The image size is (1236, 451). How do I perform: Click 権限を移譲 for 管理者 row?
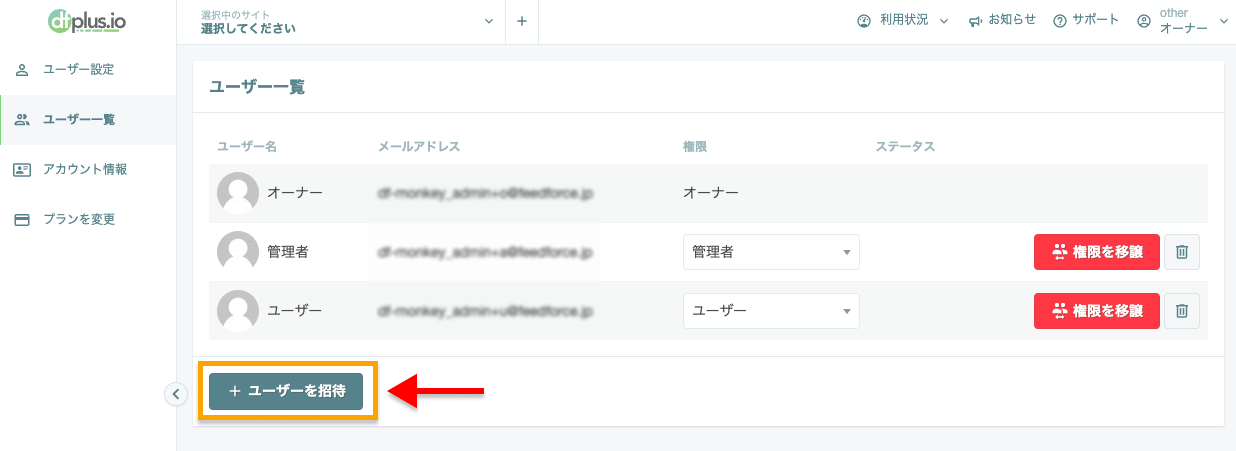point(1097,252)
